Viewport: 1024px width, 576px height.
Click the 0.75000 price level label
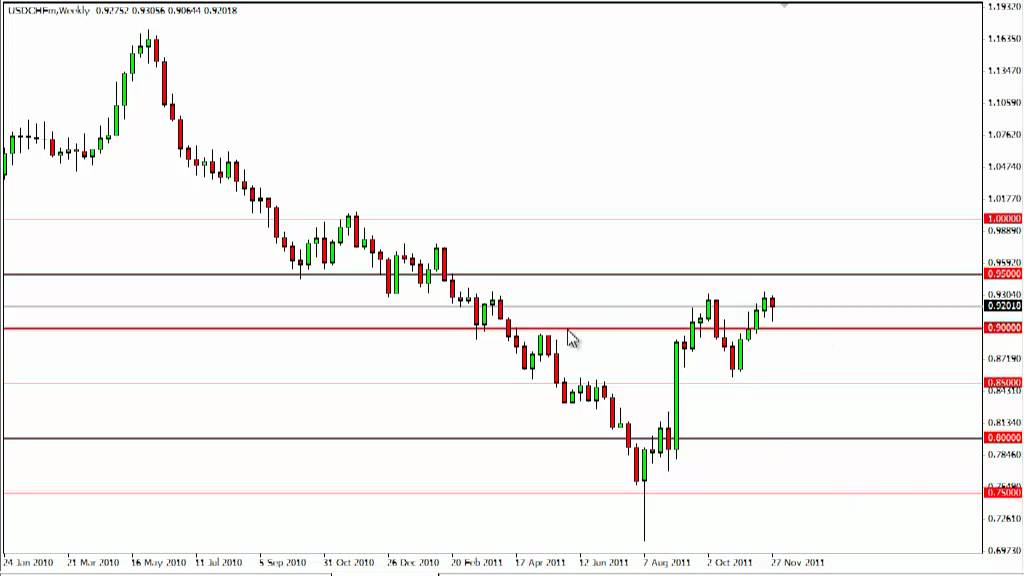(x=1003, y=492)
